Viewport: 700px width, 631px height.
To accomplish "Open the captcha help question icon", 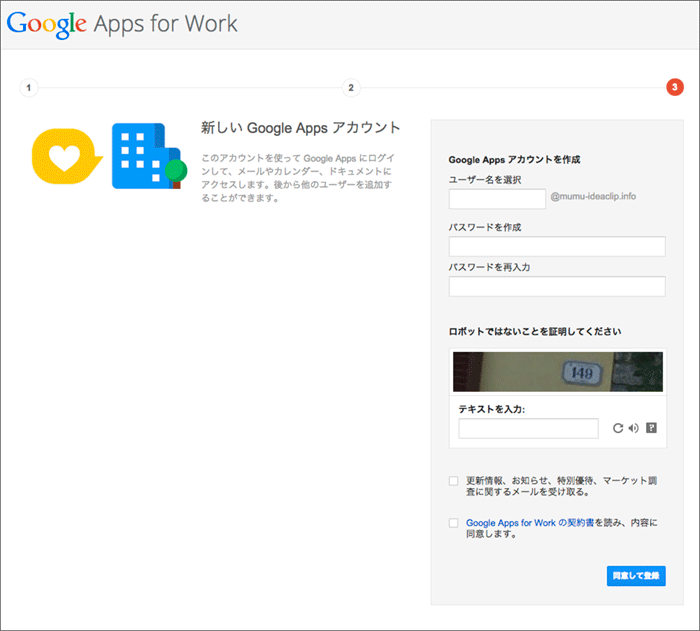I will 651,428.
